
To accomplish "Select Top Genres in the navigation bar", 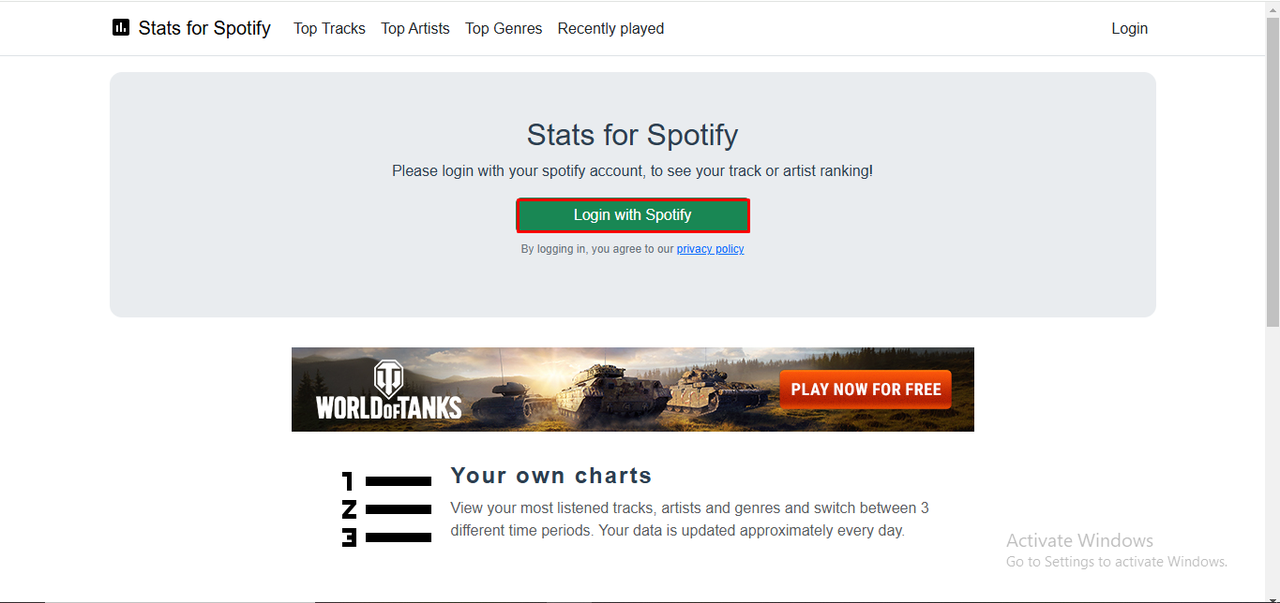I will click(503, 28).
